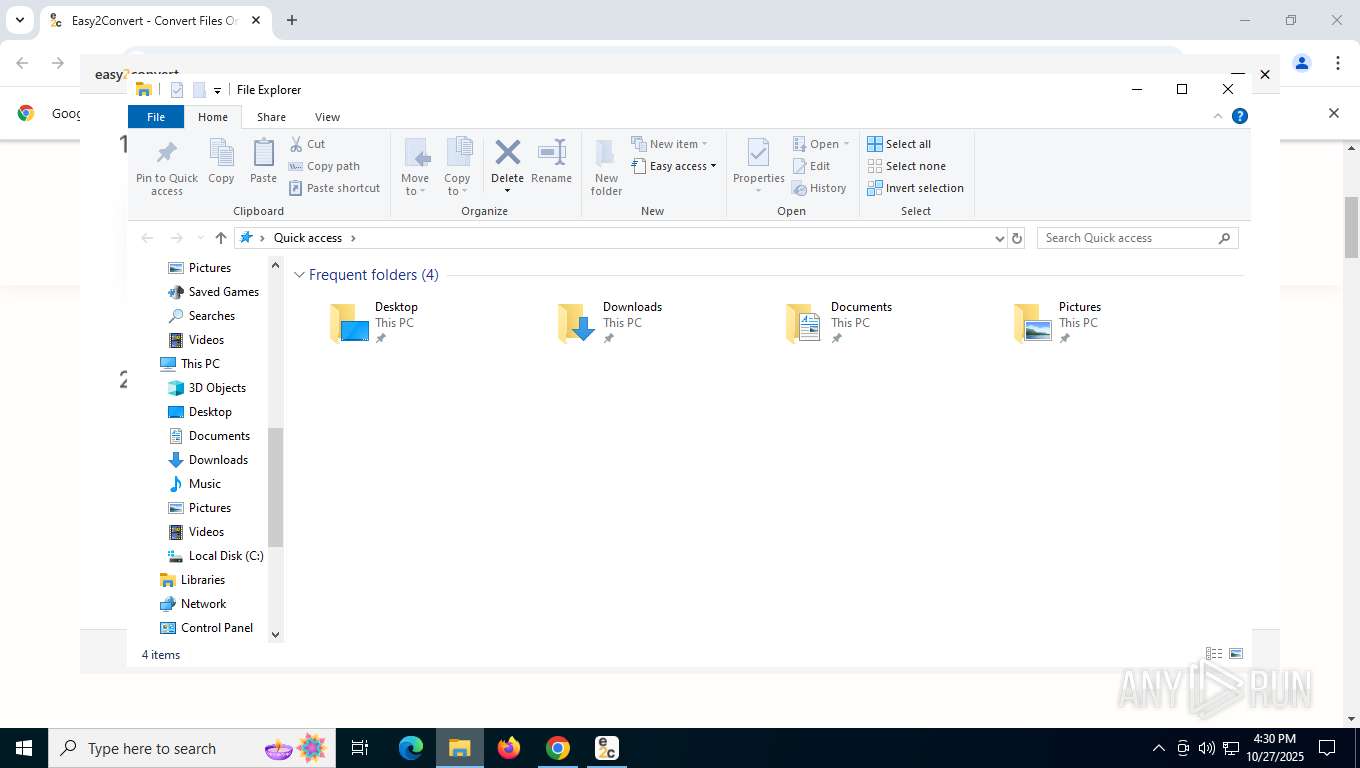Open Firefox from the taskbar

(x=509, y=748)
